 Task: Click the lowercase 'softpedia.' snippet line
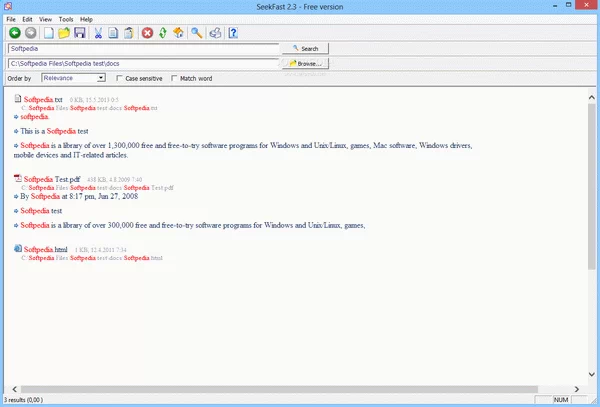tap(34, 117)
